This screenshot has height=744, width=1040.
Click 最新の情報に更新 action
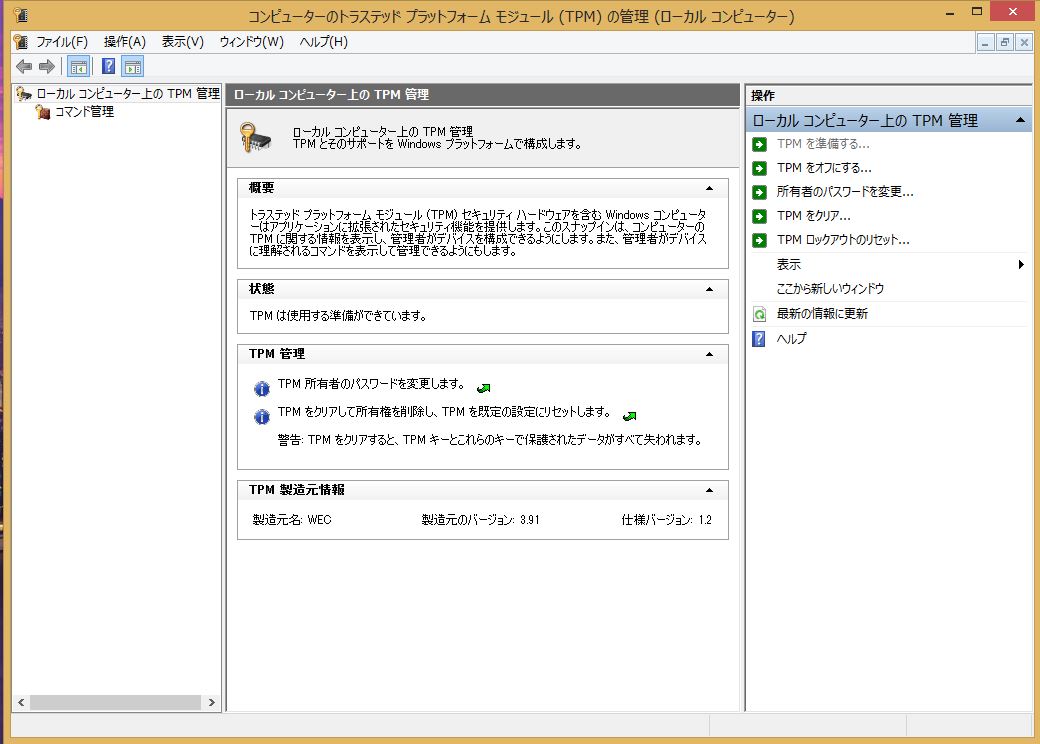click(822, 314)
